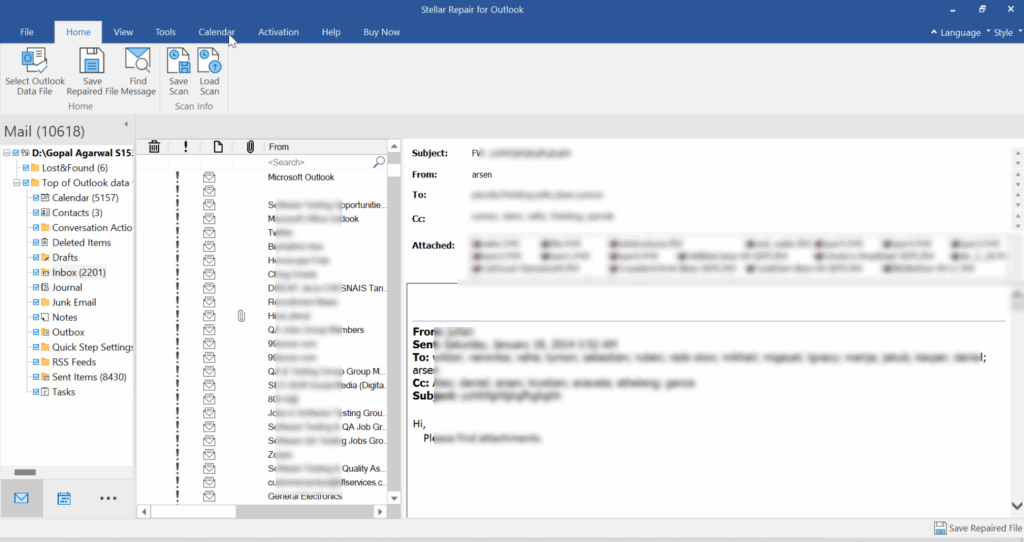The image size is (1024, 542).
Task: Click Load Scan icon
Action: pos(210,60)
